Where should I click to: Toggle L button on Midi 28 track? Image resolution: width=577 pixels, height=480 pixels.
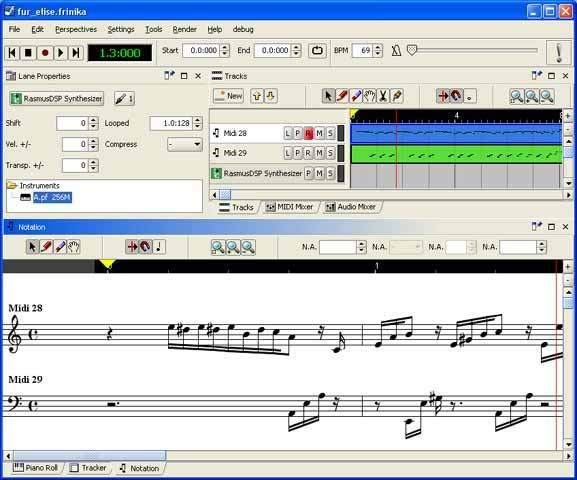287,133
